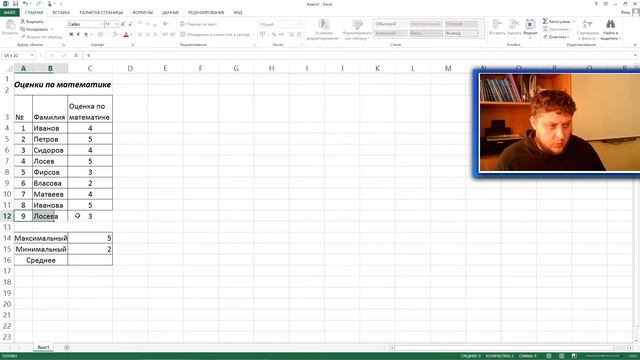The image size is (640, 360).
Task: Click the font color red A swatch
Action: pos(126,34)
